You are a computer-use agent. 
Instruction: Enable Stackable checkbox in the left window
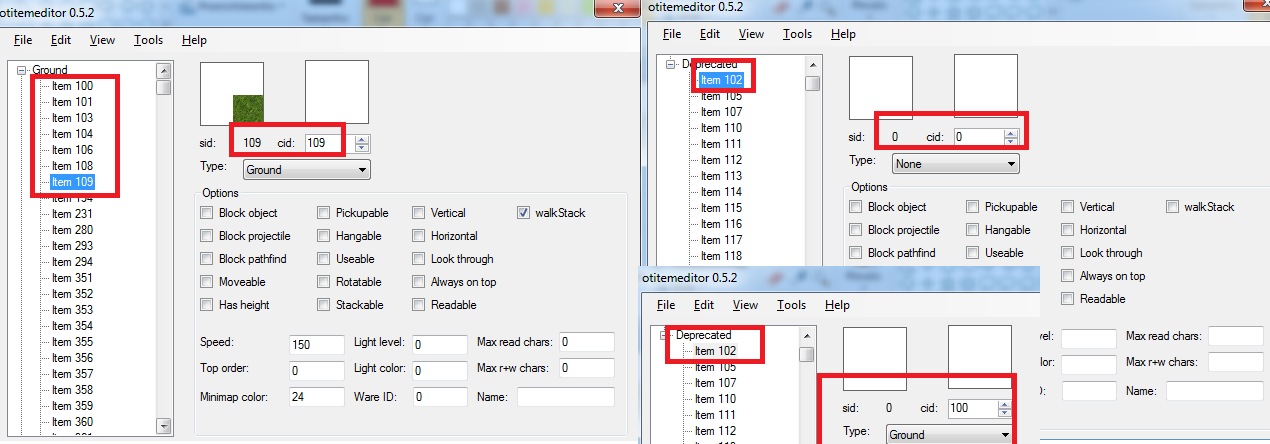325,305
